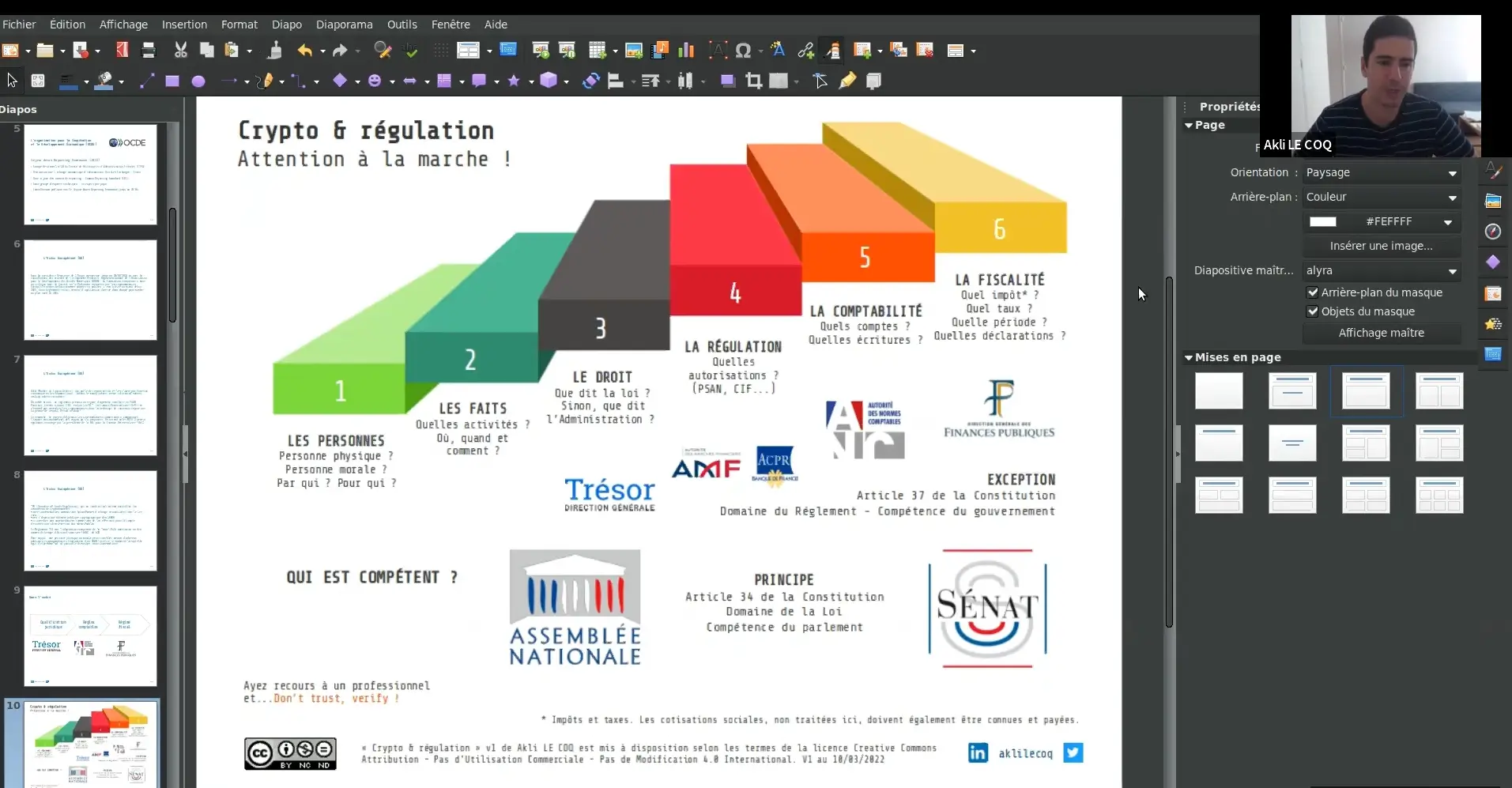Open the Arrière-plan dropdown showing Couleur
Viewport: 1512px width, 788px height.
click(1381, 197)
